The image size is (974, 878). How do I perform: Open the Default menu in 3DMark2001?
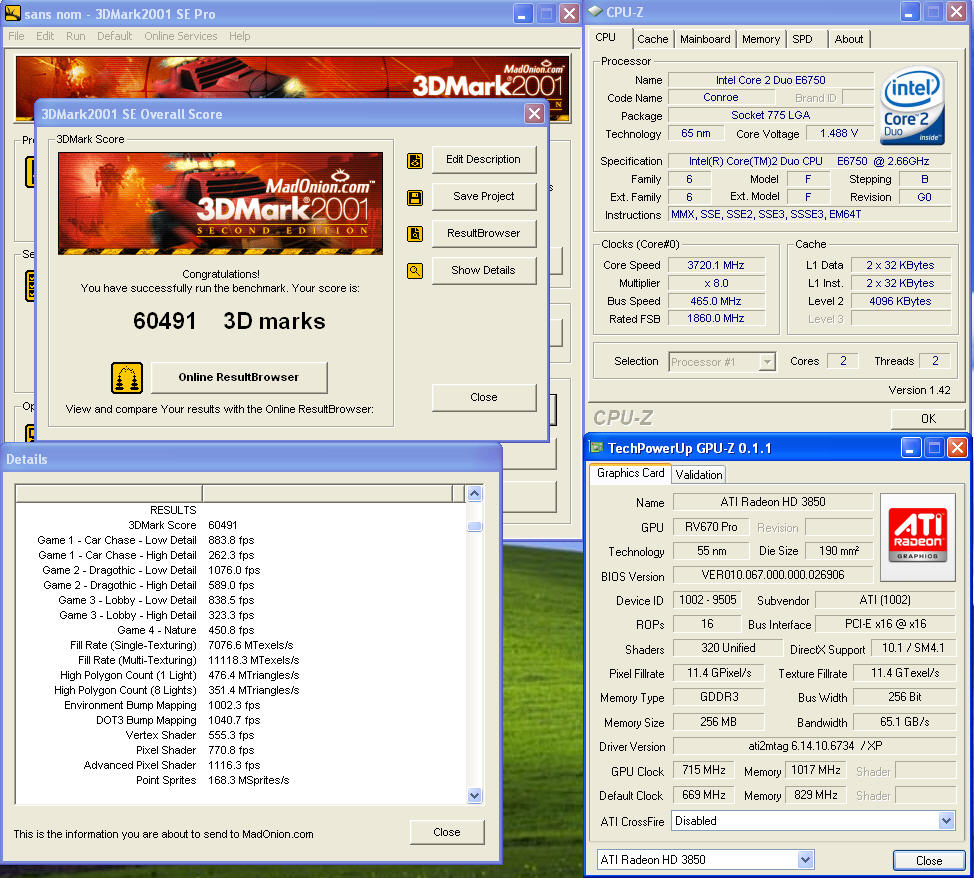pos(114,36)
